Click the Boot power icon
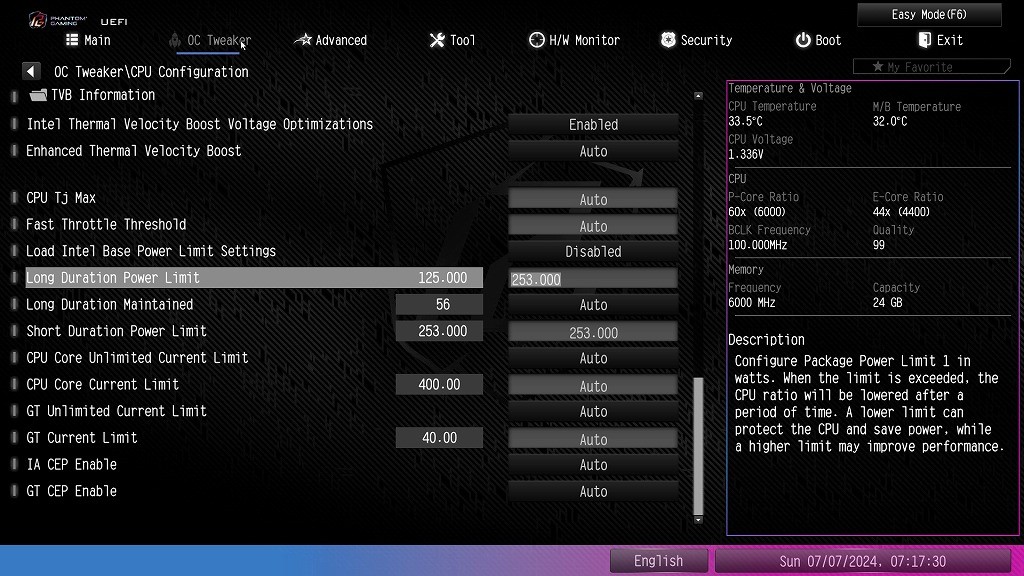This screenshot has width=1024, height=576. click(803, 40)
